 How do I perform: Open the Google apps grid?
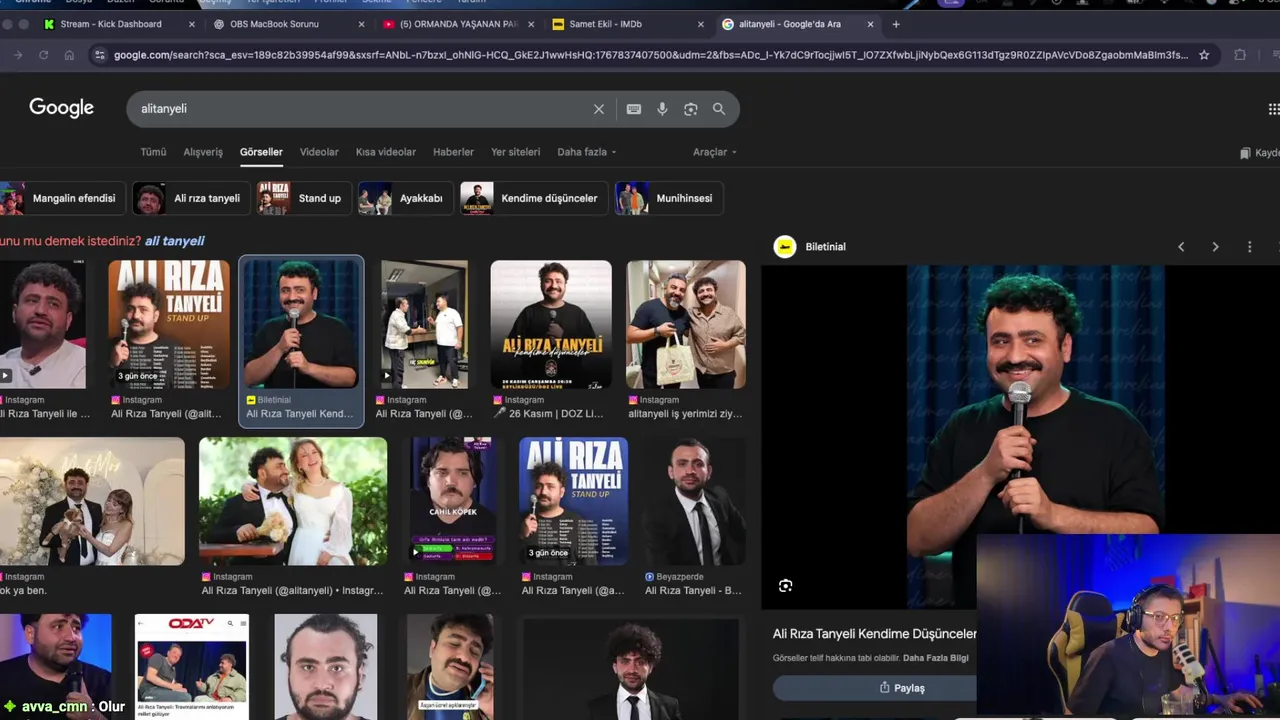[x=1273, y=109]
